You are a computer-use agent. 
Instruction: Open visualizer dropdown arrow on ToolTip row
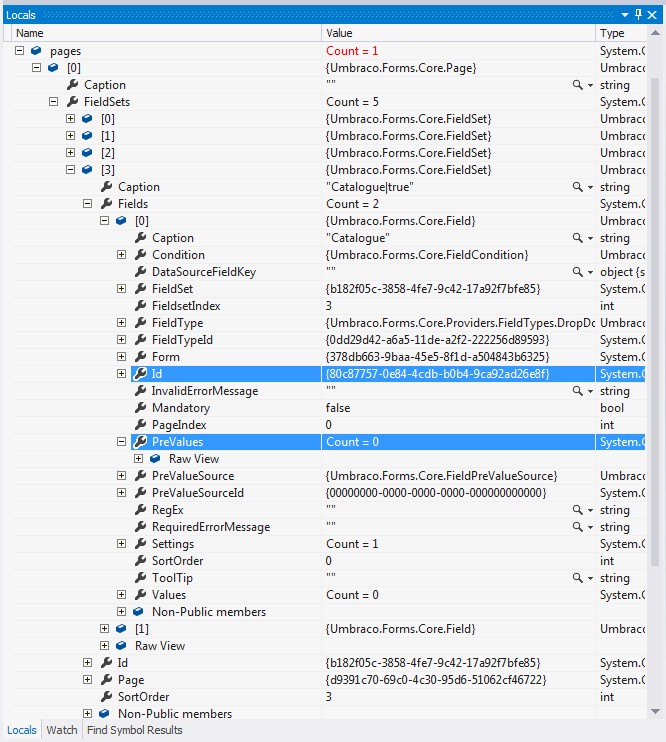(x=590, y=578)
